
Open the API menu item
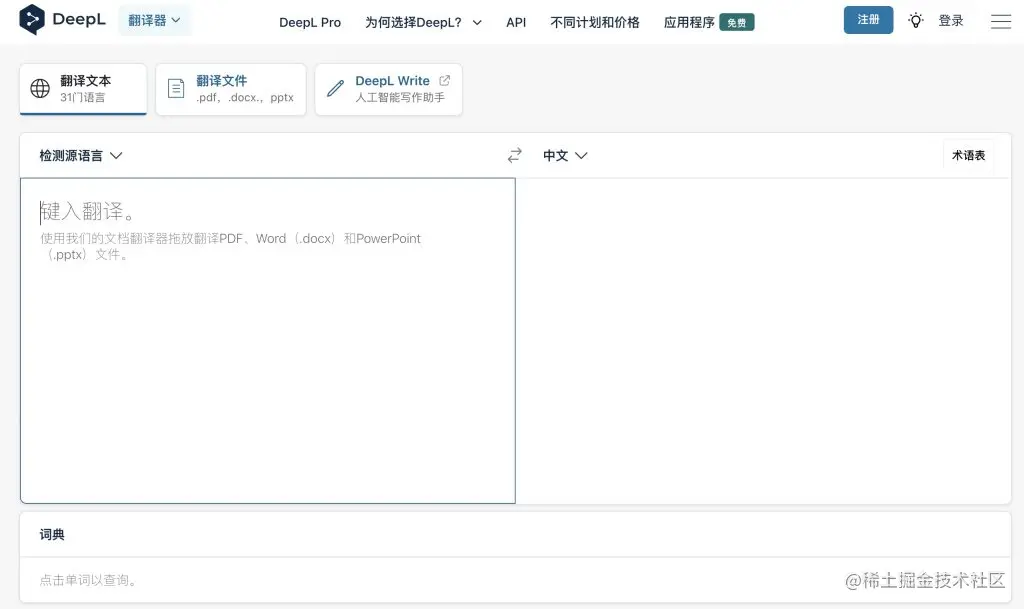point(516,22)
